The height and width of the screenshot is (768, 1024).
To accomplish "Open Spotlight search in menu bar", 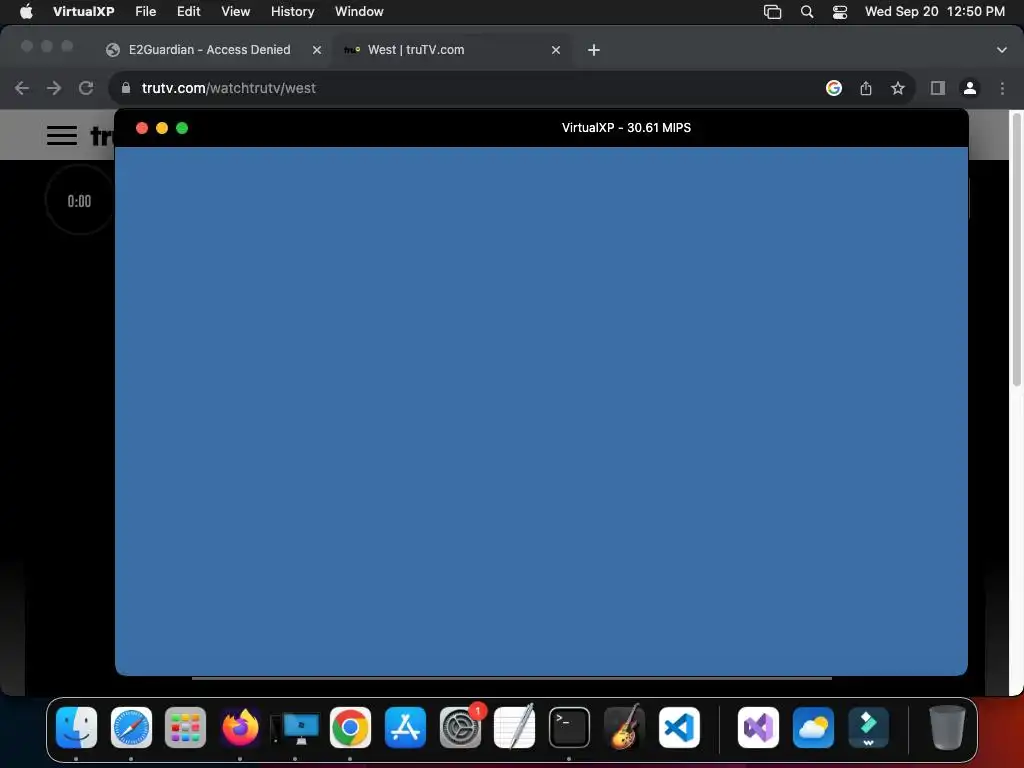I will click(x=807, y=12).
